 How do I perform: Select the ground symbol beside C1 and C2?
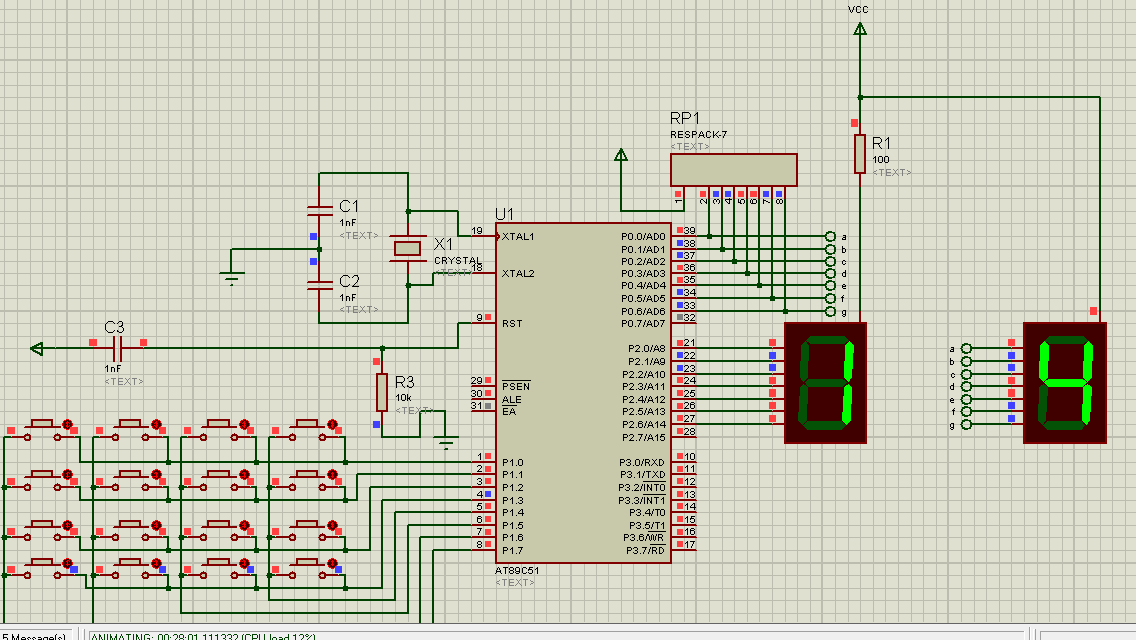pyautogui.click(x=232, y=278)
